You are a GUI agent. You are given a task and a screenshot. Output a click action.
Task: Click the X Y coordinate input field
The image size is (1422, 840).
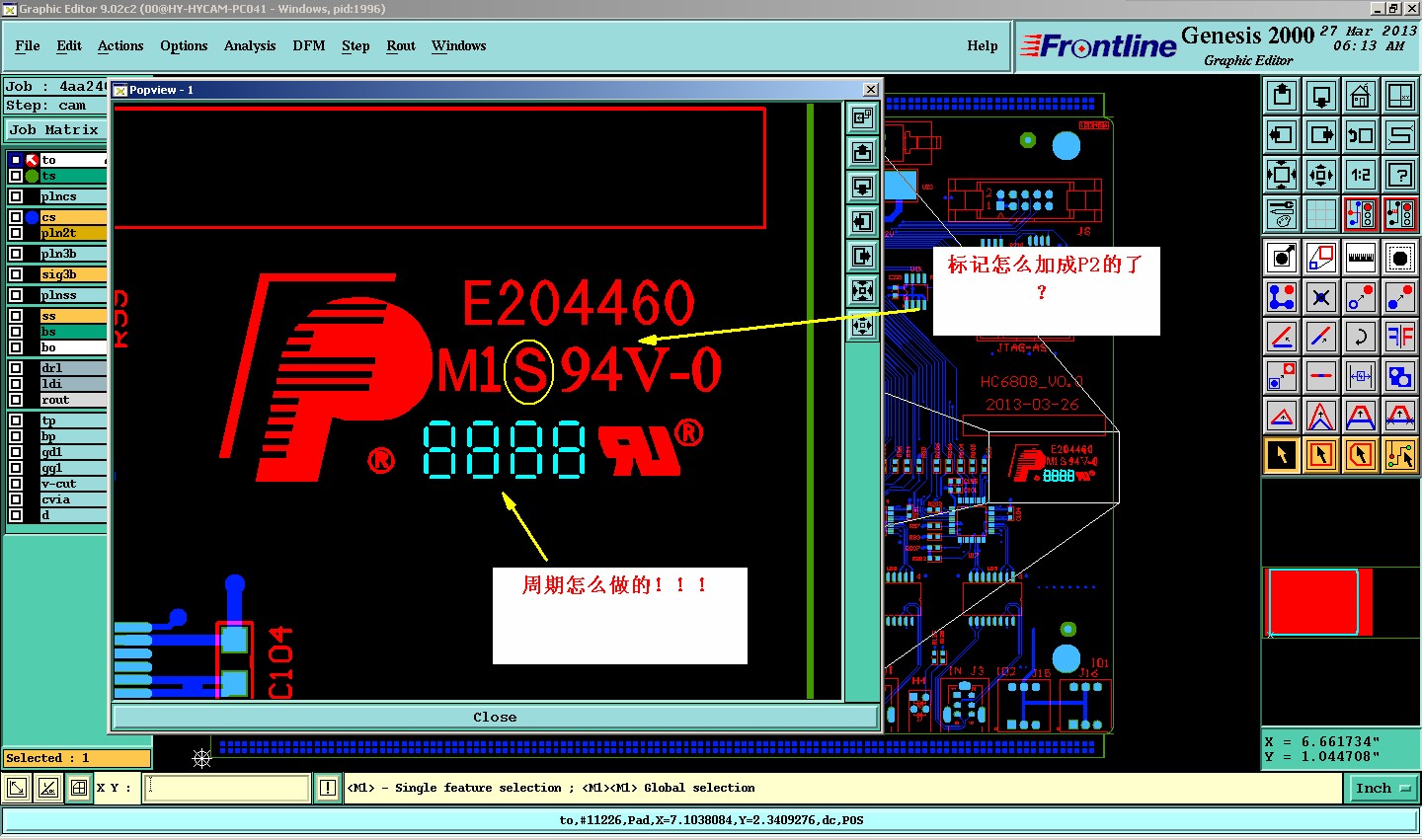coord(227,788)
